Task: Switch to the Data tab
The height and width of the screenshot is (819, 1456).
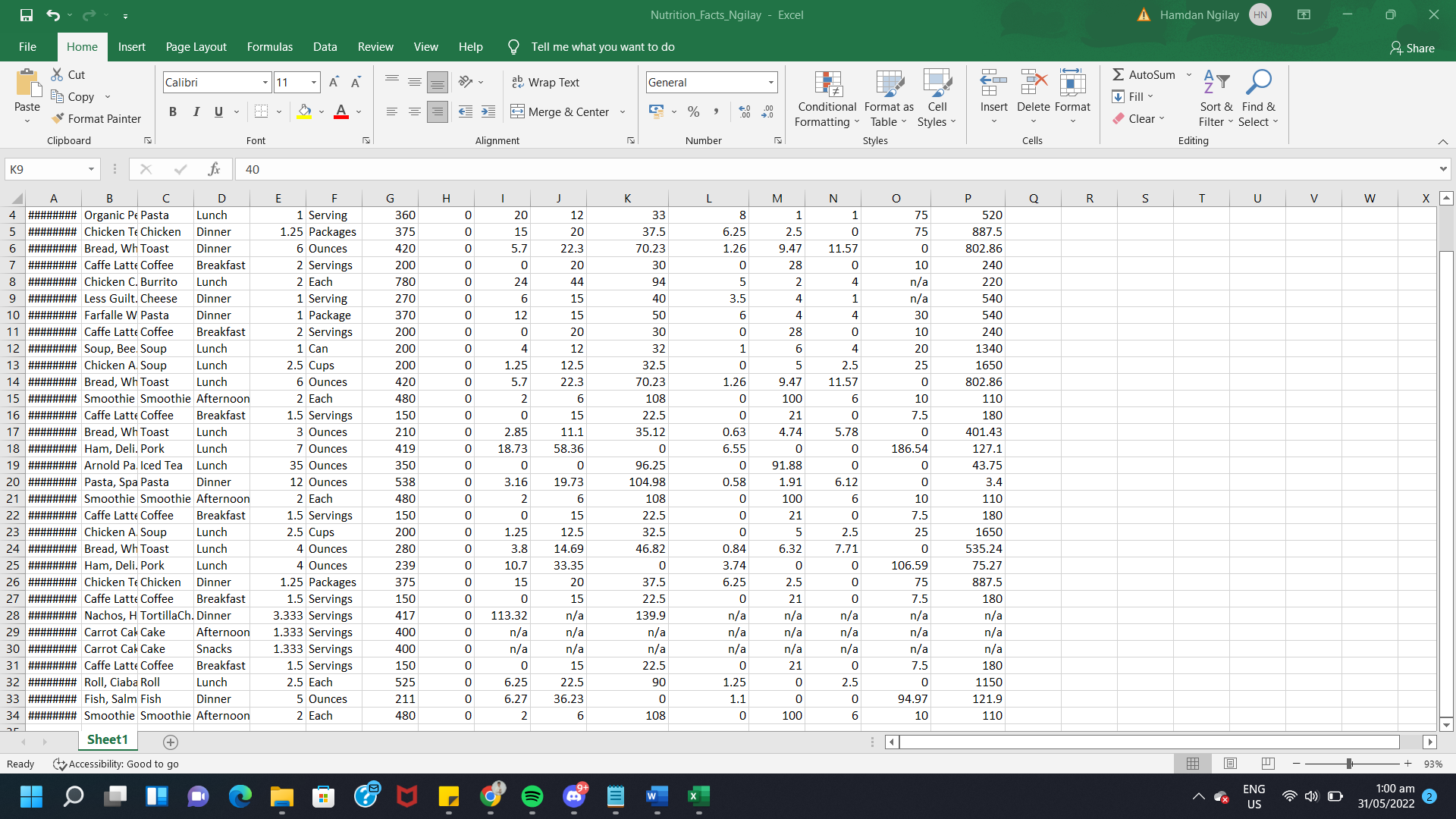Action: [325, 47]
